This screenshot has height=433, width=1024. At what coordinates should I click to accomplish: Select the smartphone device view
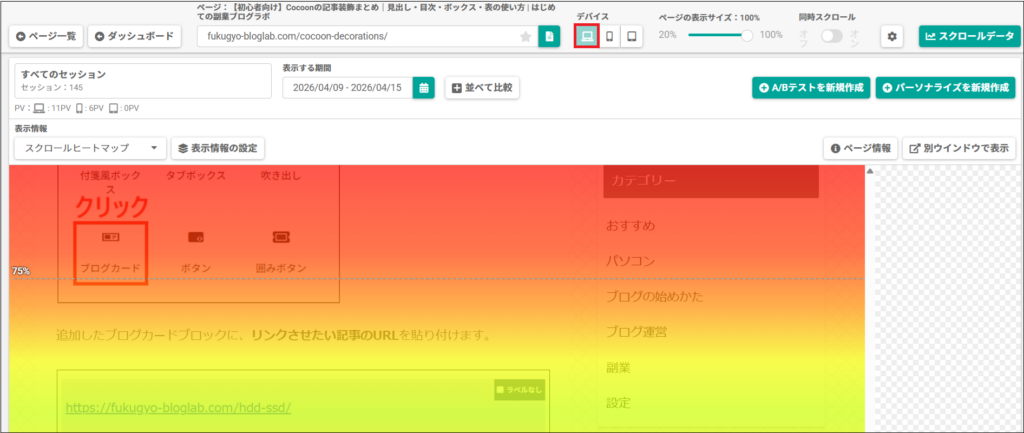pyautogui.click(x=609, y=37)
